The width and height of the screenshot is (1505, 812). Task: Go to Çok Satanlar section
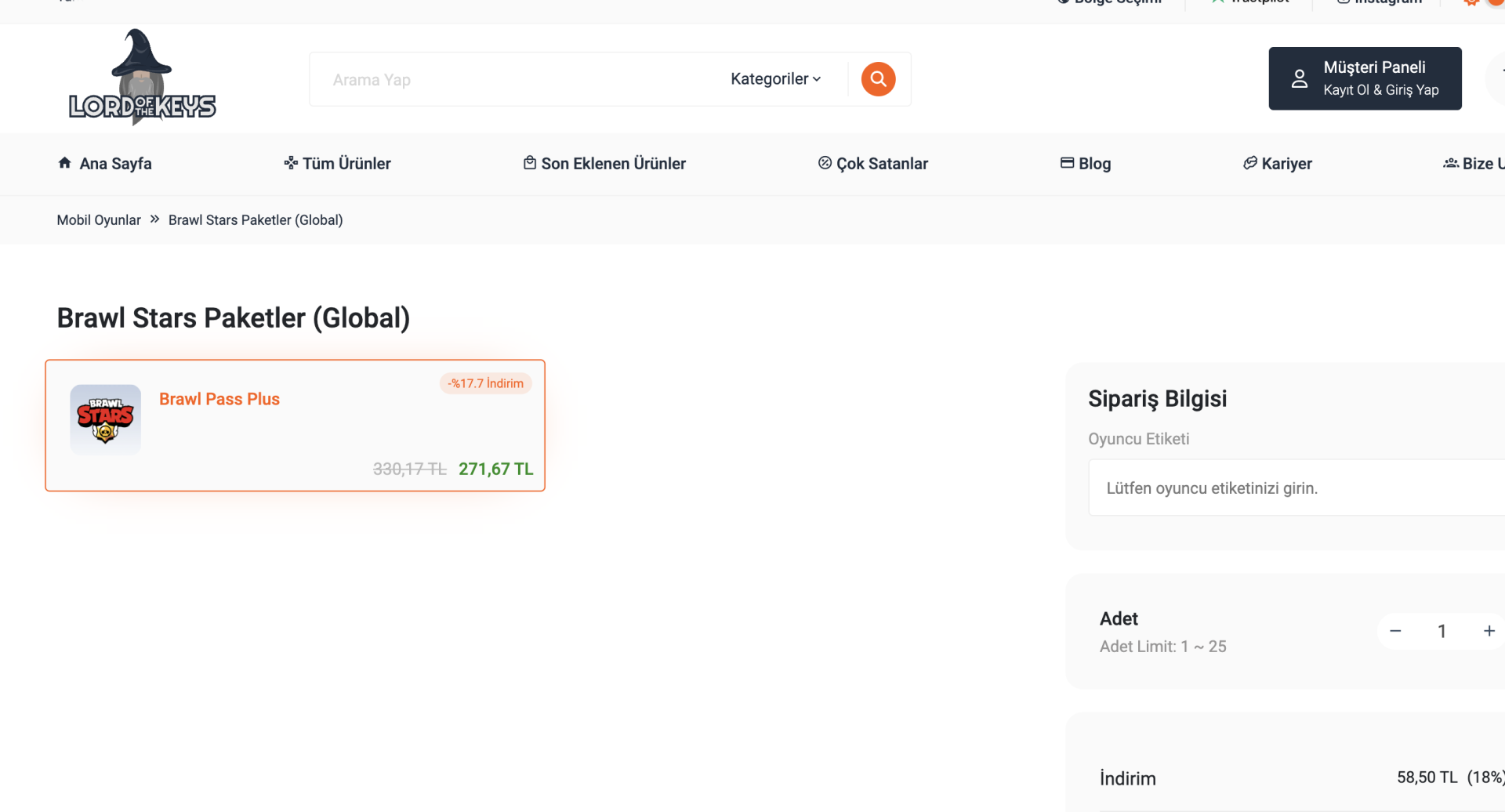pos(873,164)
